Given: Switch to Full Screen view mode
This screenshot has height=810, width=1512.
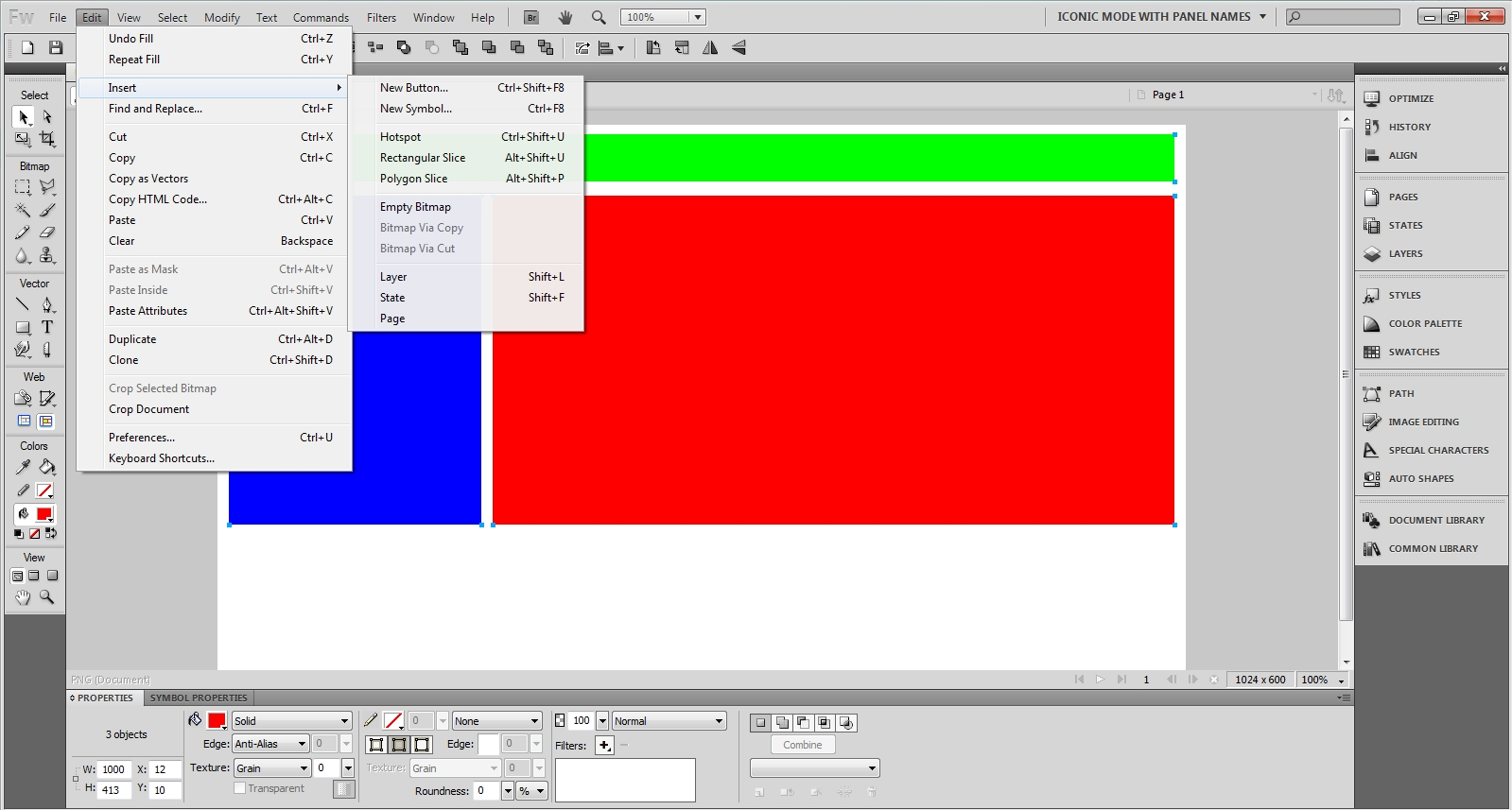Looking at the screenshot, I should pos(53,576).
